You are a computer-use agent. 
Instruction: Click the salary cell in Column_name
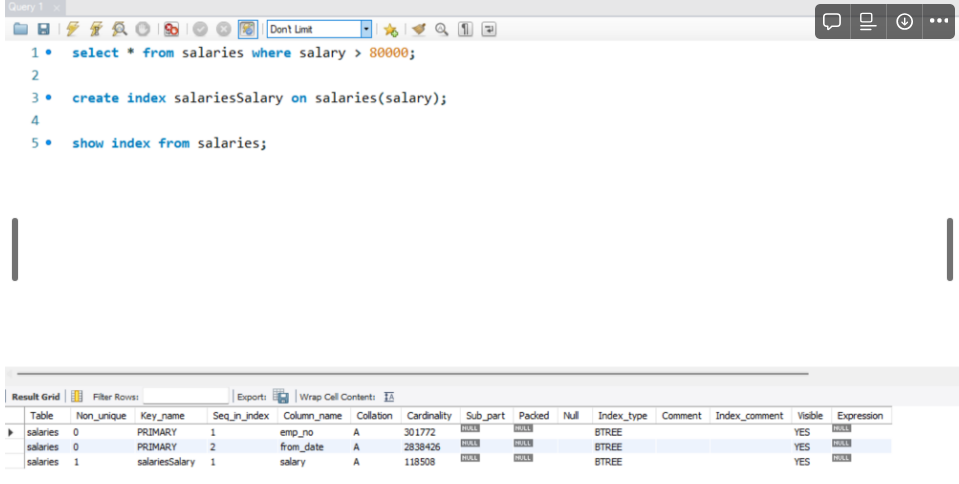(292, 462)
